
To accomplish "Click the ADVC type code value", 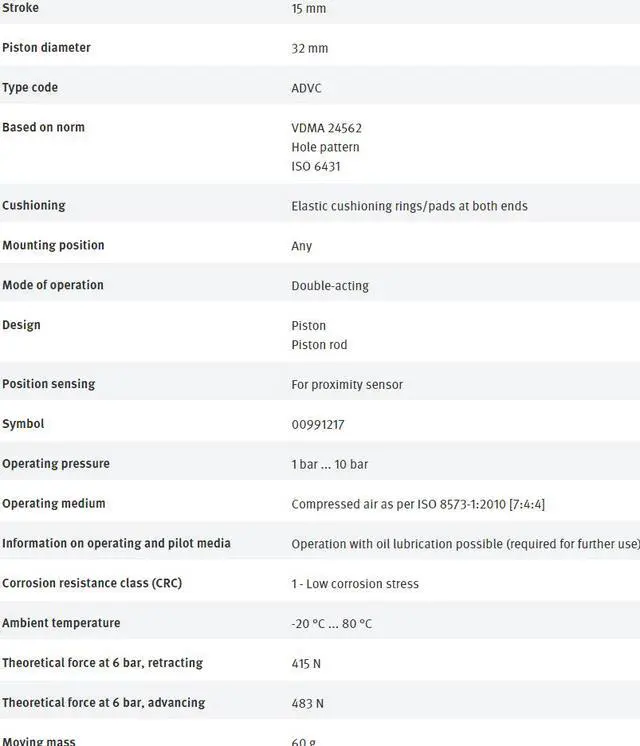I will 306,88.
